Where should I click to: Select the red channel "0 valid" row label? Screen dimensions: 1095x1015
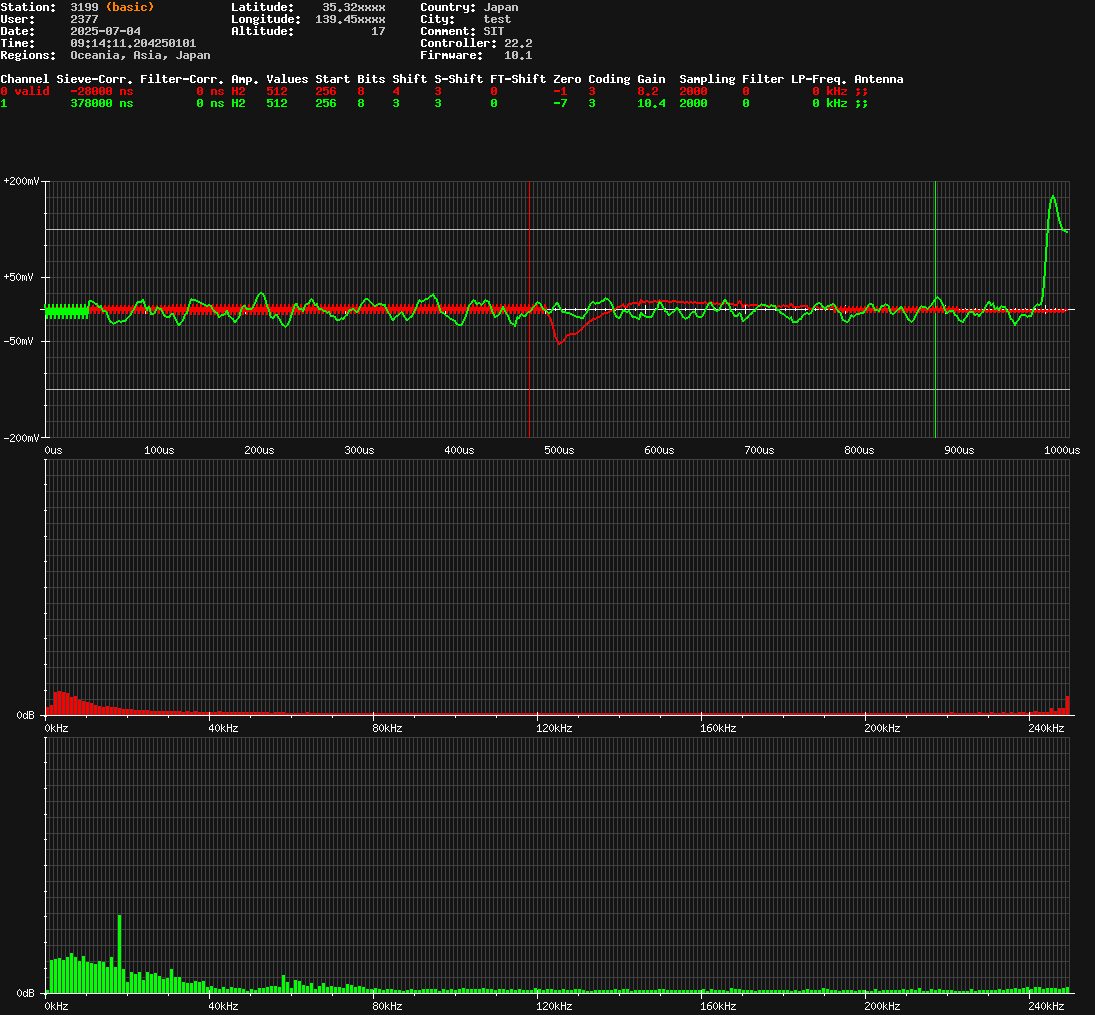(24, 91)
